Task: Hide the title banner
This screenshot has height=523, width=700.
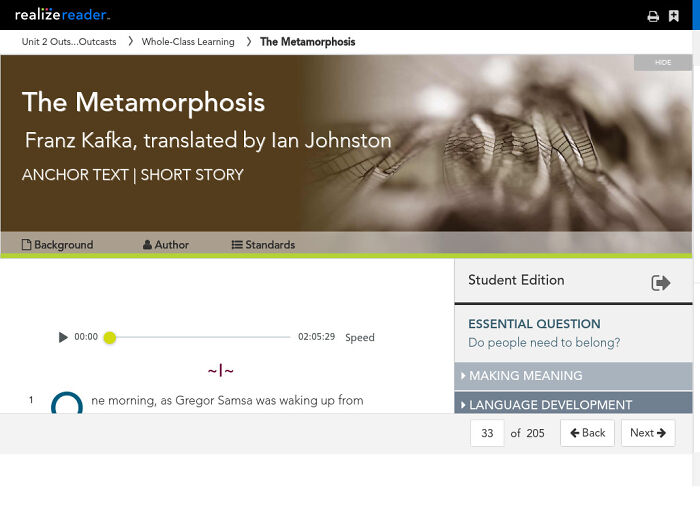Action: point(662,62)
